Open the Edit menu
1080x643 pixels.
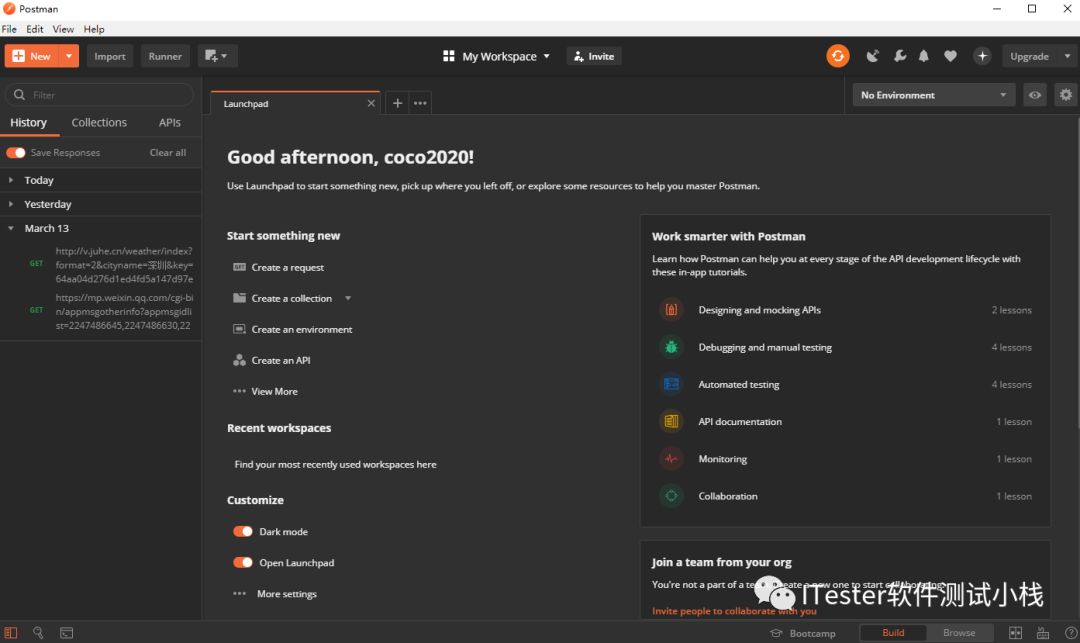tap(34, 29)
